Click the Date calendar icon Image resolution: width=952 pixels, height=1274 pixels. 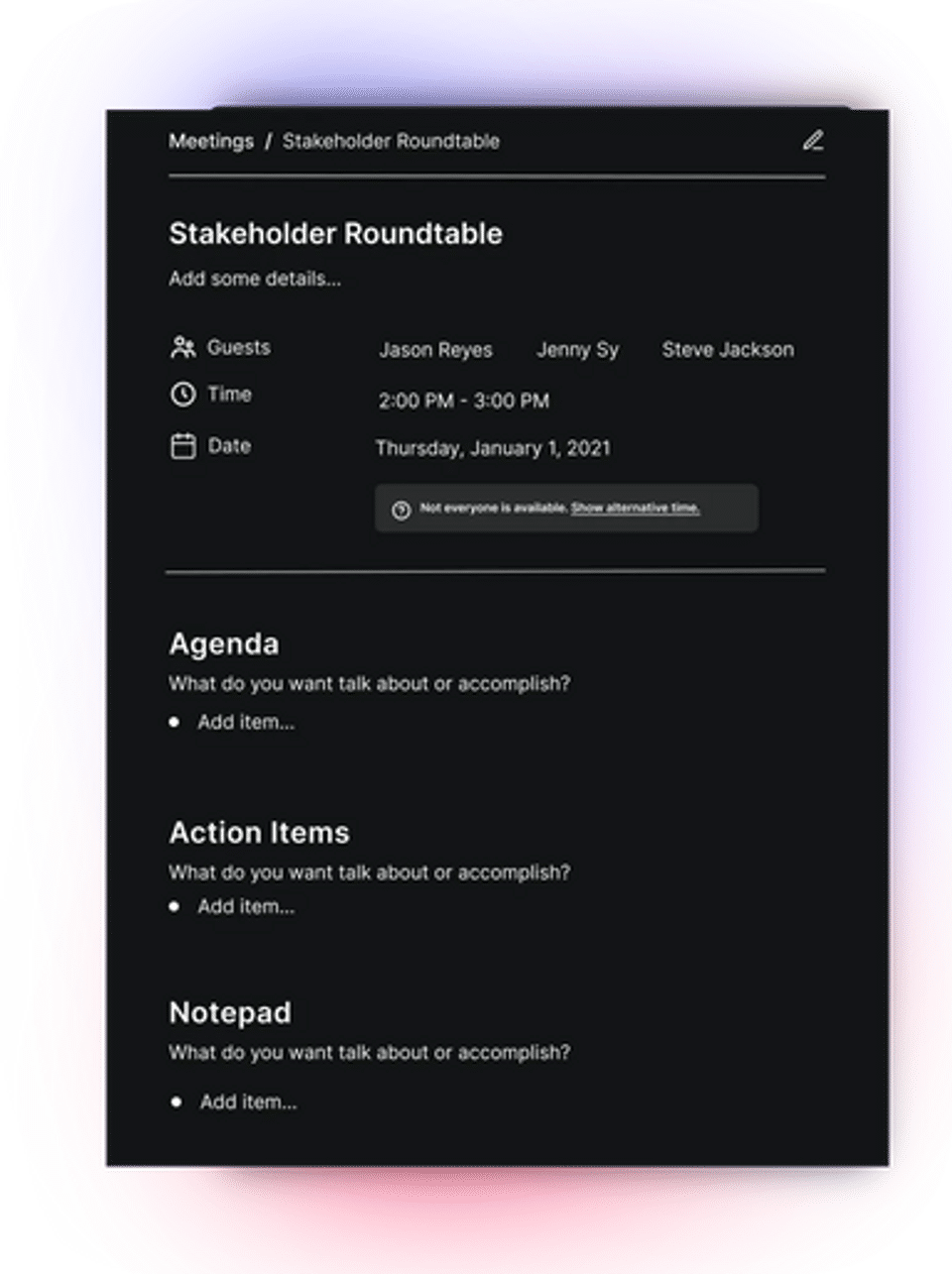pyautogui.click(x=182, y=446)
